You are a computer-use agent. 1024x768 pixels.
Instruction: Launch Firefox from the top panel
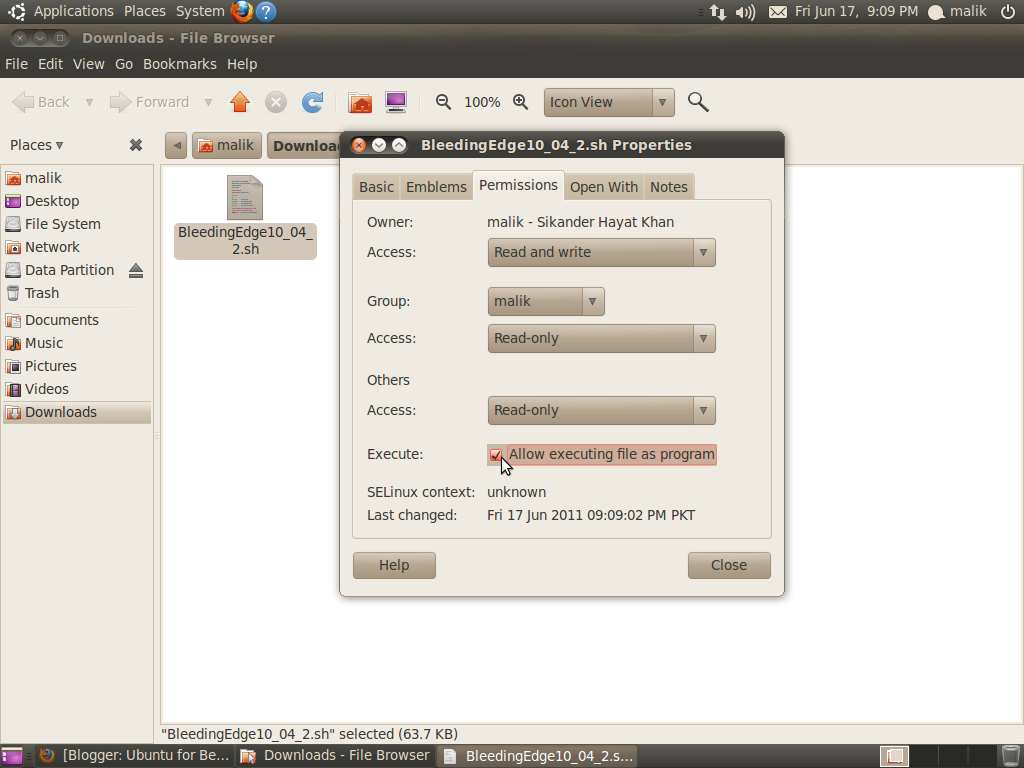pos(242,11)
